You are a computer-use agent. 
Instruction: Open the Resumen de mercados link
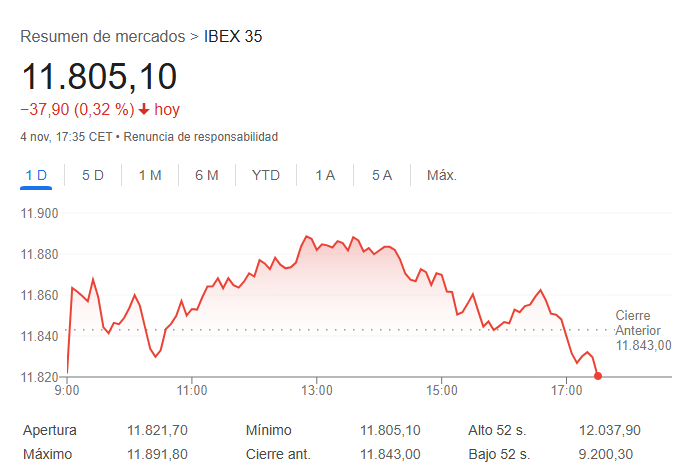(x=103, y=37)
